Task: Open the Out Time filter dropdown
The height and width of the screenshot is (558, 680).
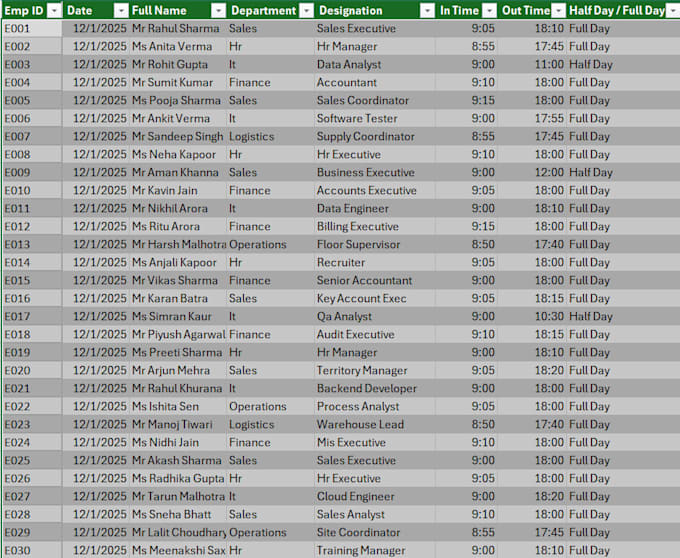Action: click(x=559, y=11)
